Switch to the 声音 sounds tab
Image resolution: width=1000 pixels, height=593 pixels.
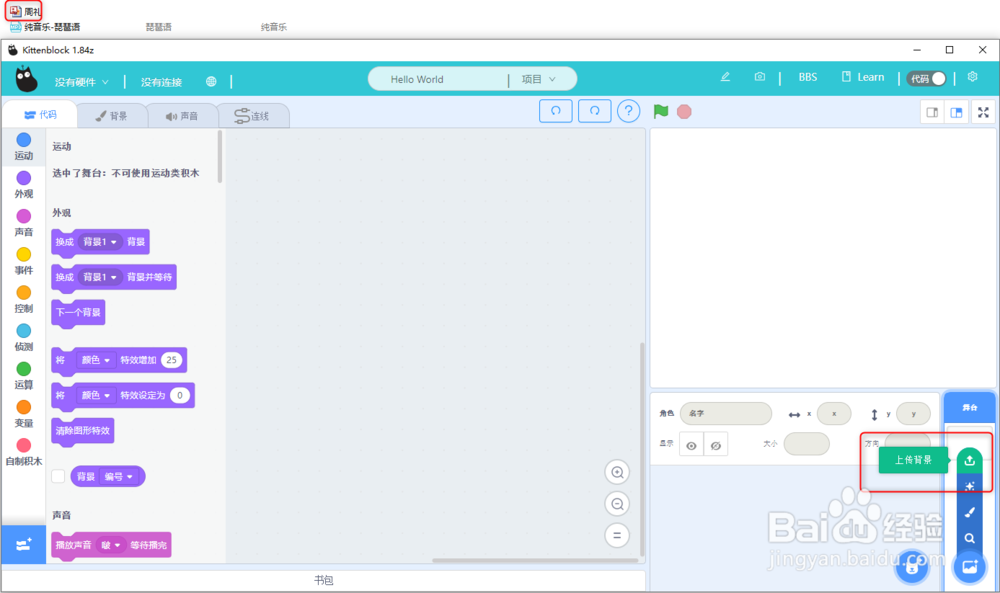point(182,116)
